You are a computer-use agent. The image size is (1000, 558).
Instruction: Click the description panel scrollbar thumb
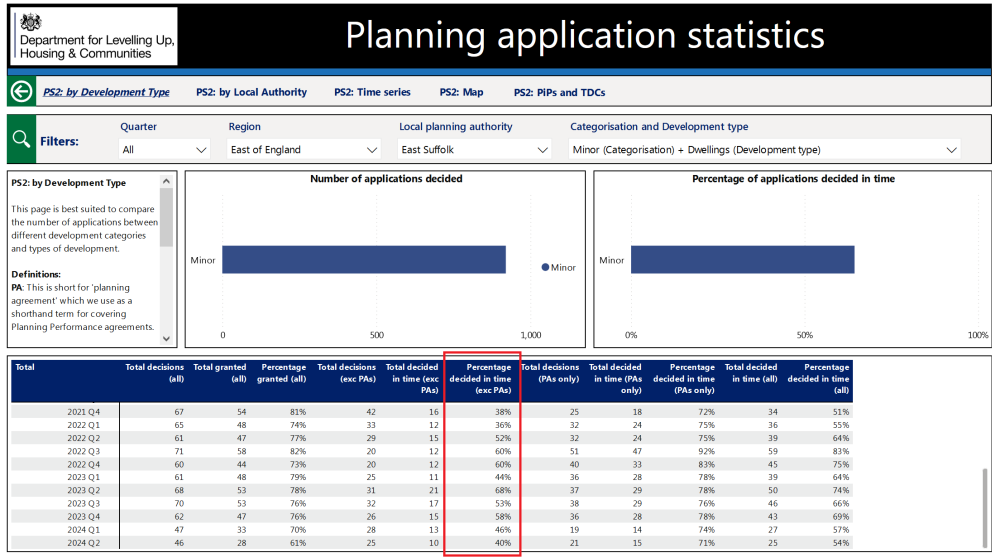pos(166,217)
